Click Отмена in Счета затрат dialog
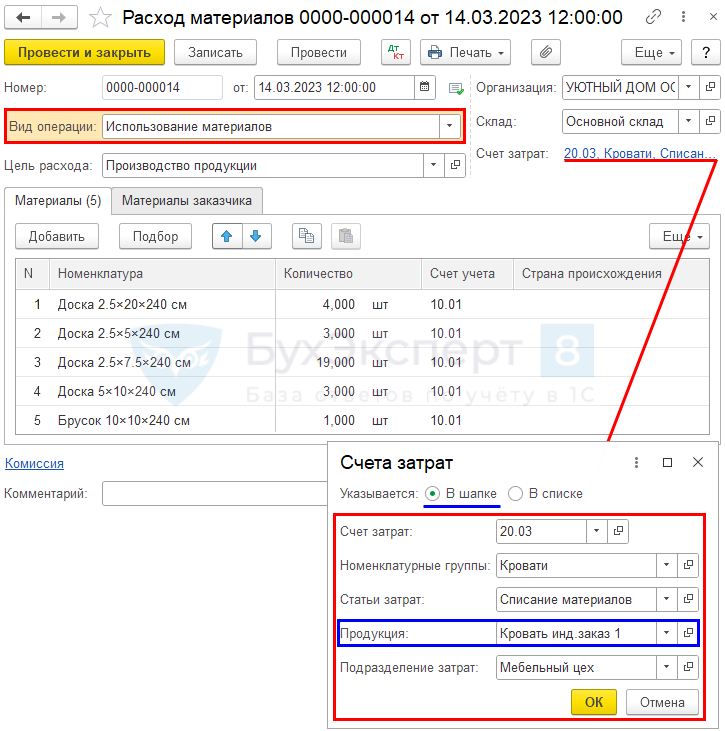This screenshot has width=725, height=731. pyautogui.click(x=662, y=702)
